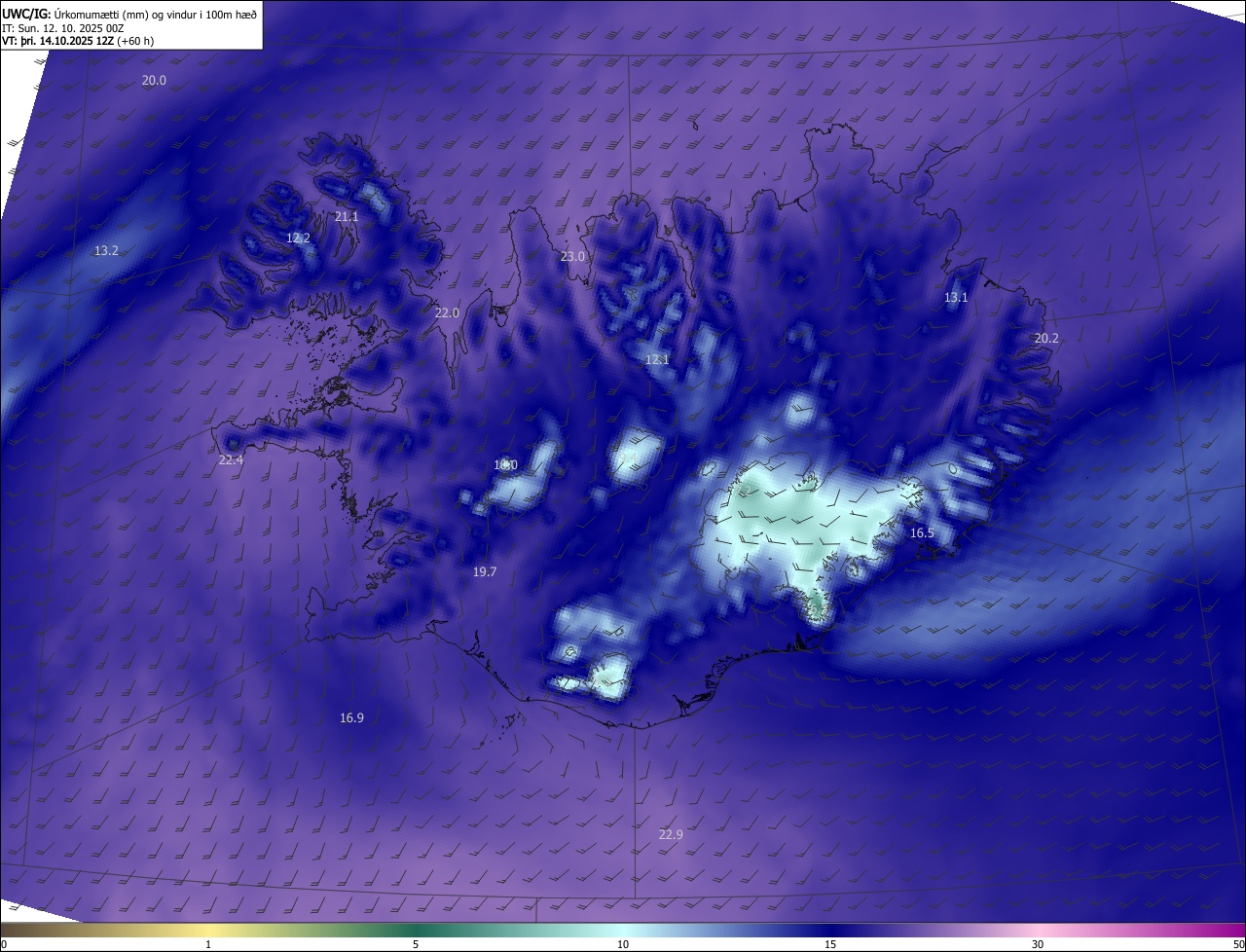Select the value label 20.2
Viewport: 1246px width, 952px height.
coord(1045,339)
